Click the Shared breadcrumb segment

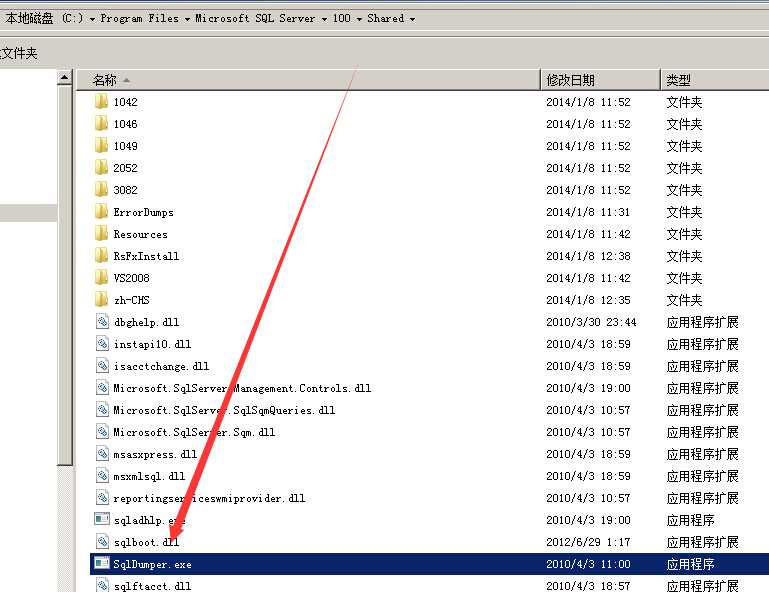tap(386, 19)
